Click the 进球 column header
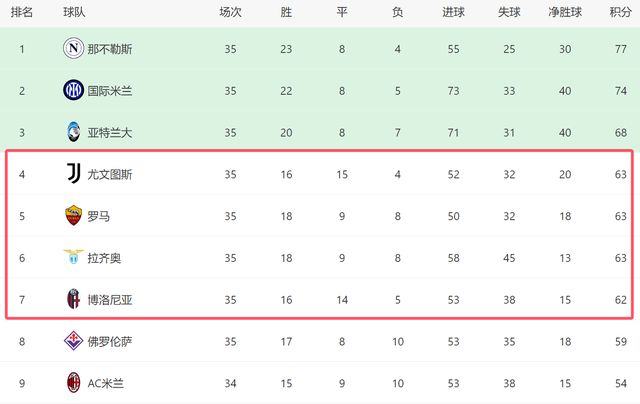The image size is (640, 404). tap(454, 12)
